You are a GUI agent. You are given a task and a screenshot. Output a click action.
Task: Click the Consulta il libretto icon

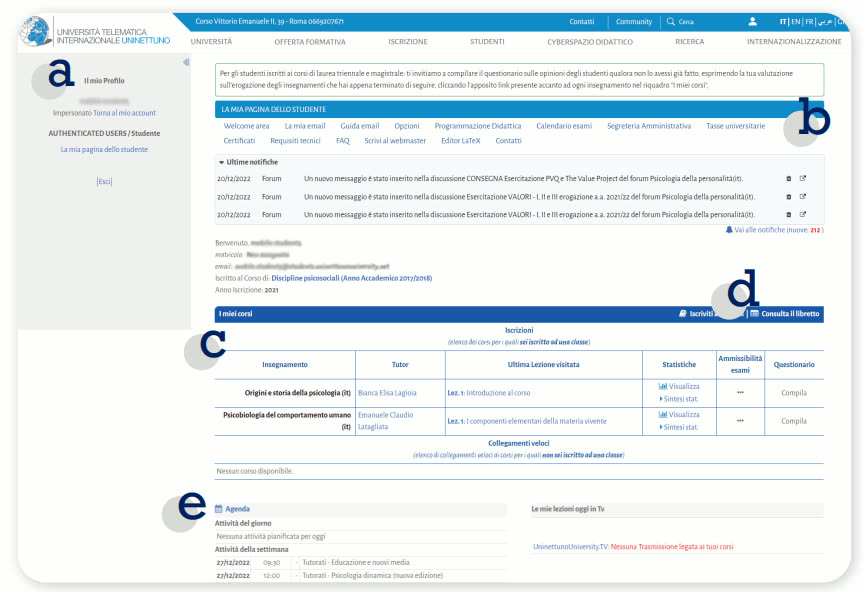click(754, 314)
